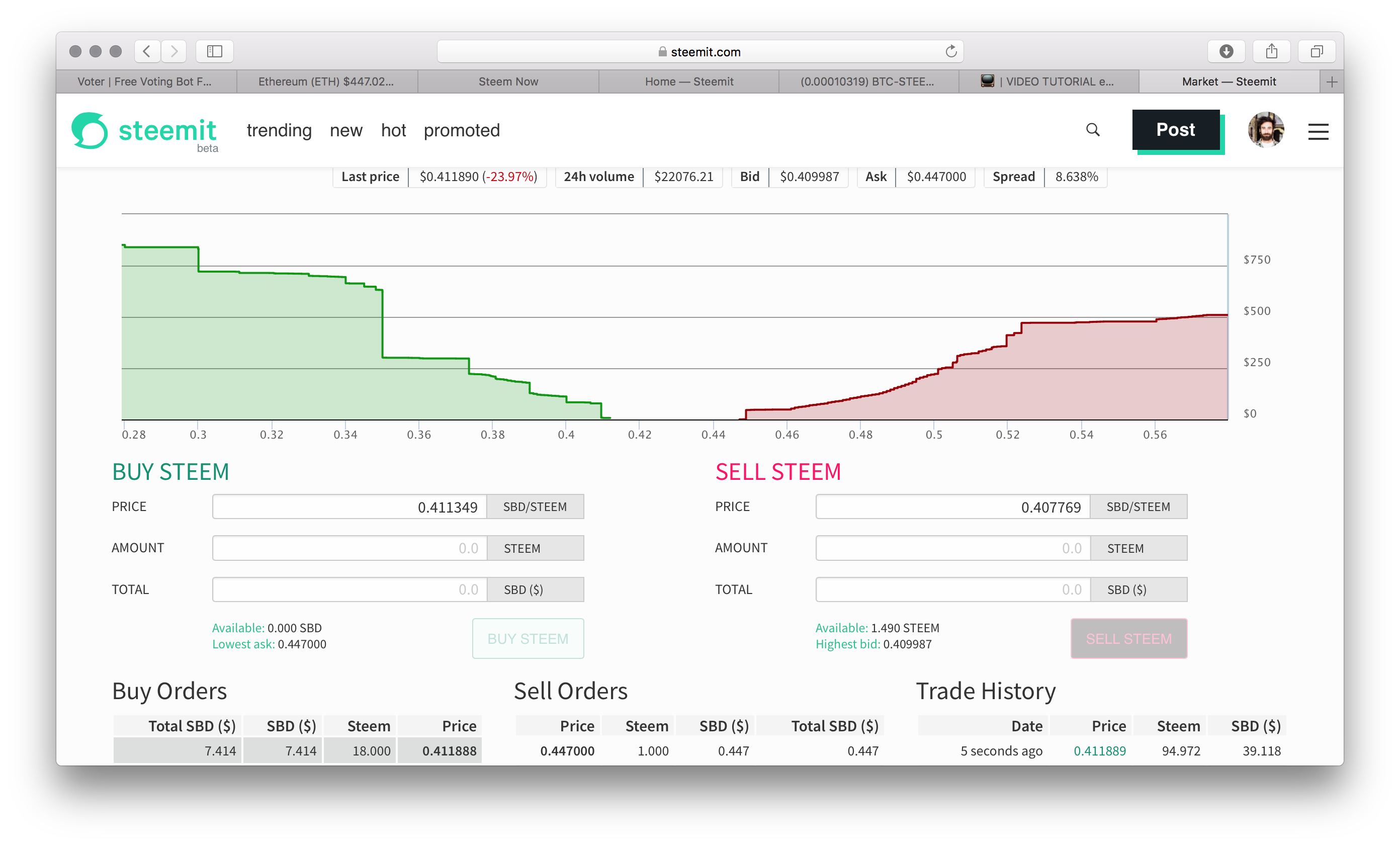Reload the page with the refresh icon

(950, 52)
